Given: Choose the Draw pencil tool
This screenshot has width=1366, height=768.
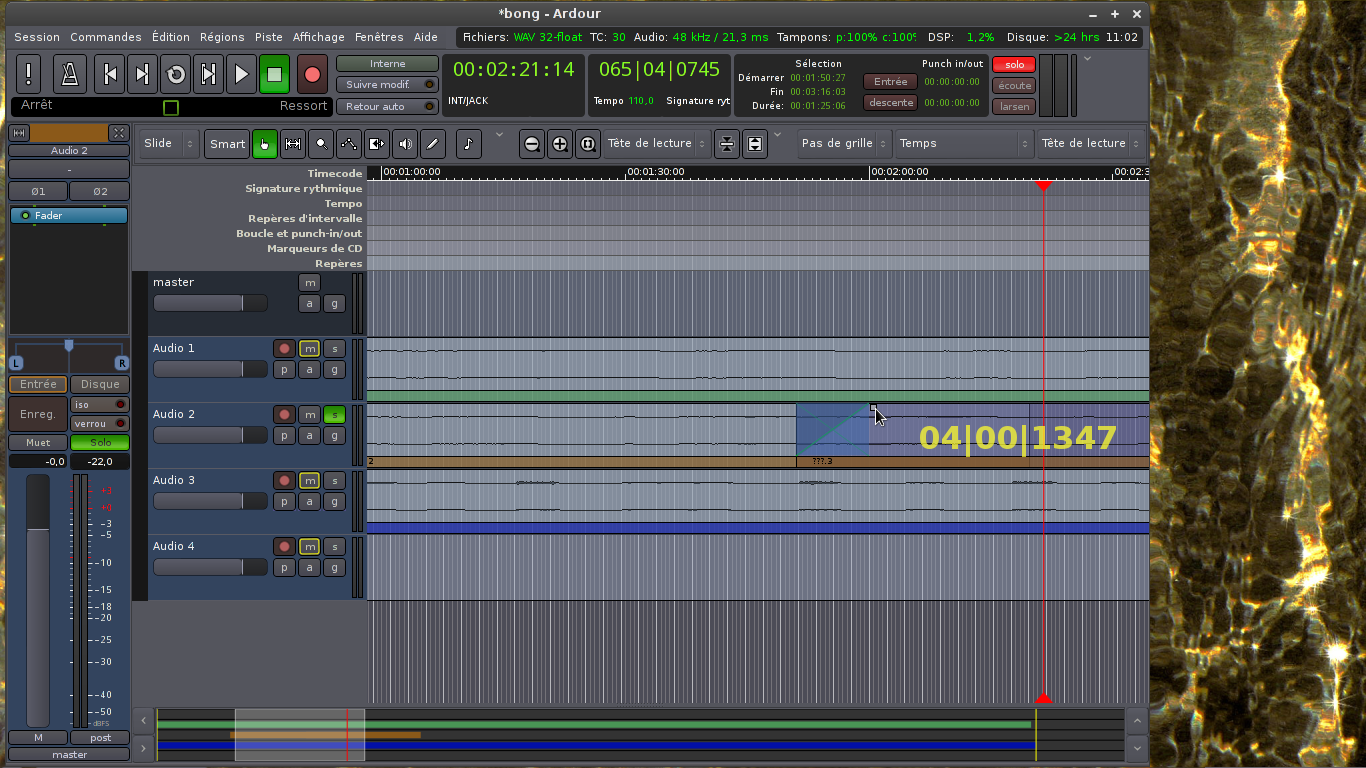Looking at the screenshot, I should tap(432, 144).
